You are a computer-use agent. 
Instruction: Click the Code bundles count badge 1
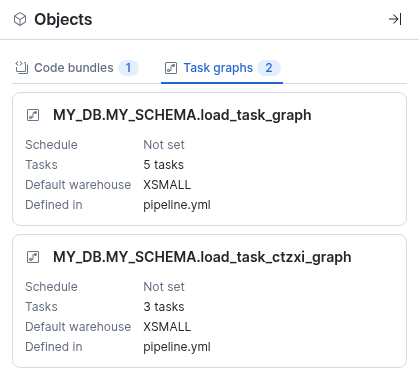click(128, 68)
